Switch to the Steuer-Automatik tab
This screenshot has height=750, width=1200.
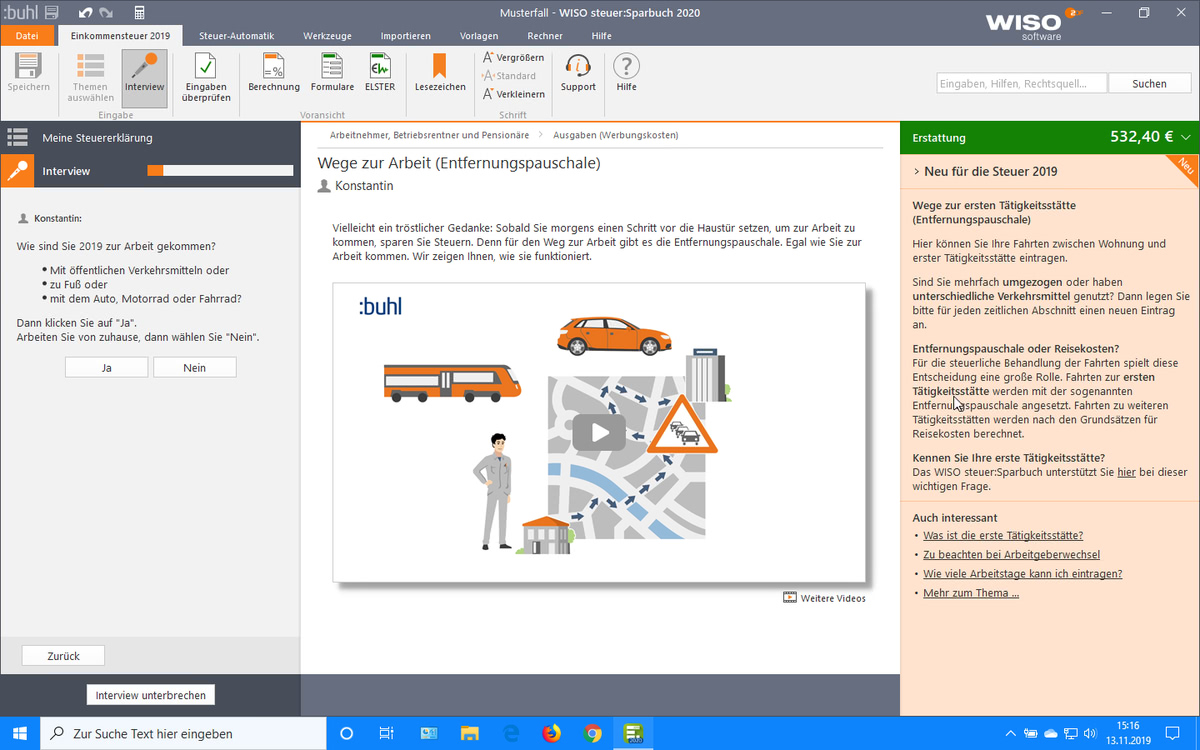click(236, 36)
